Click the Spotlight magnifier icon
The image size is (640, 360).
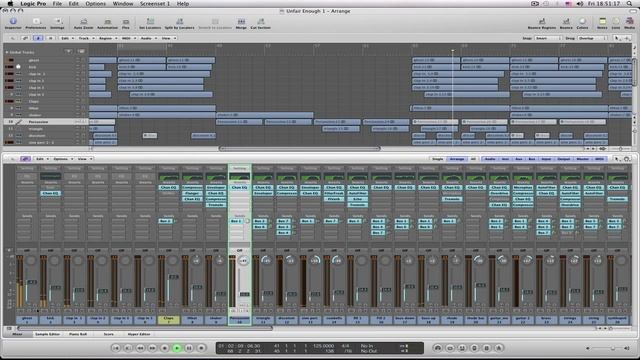coord(629,4)
